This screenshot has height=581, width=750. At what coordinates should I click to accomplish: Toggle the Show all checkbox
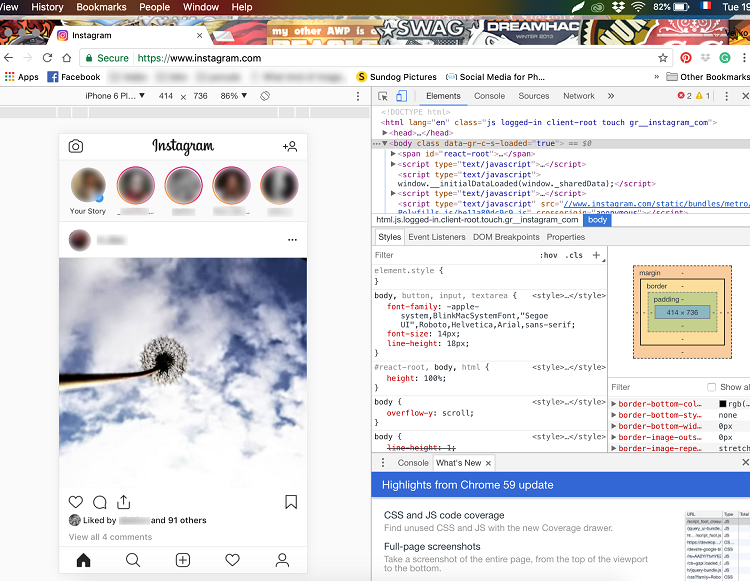point(711,387)
